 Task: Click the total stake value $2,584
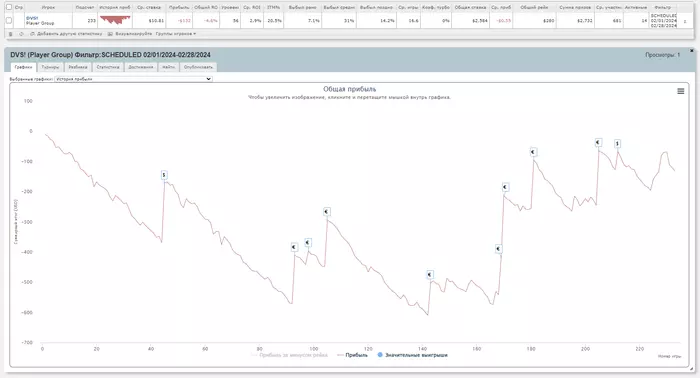point(480,21)
